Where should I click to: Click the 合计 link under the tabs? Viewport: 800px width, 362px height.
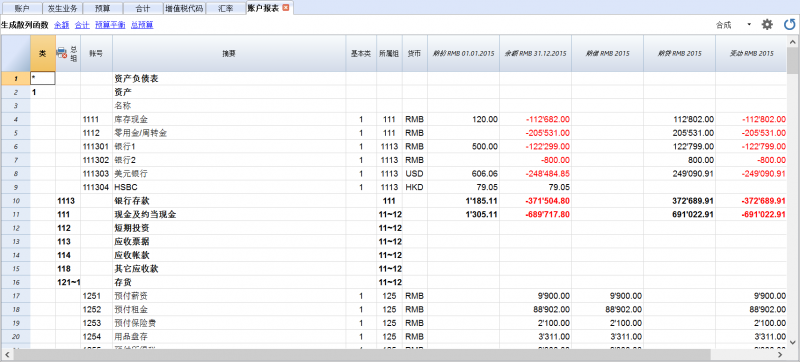pyautogui.click(x=82, y=24)
